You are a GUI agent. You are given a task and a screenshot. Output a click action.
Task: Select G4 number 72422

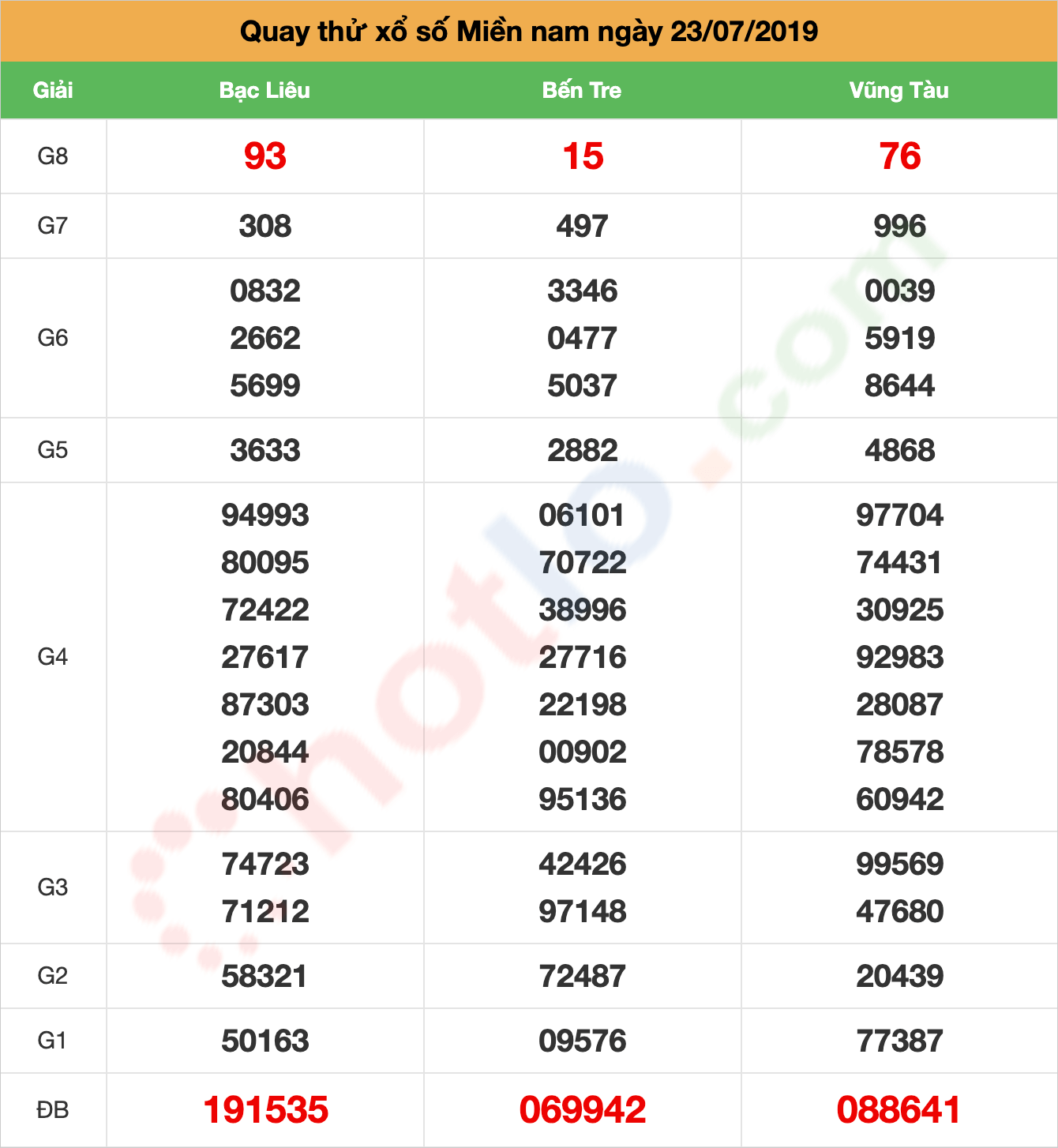click(x=265, y=610)
